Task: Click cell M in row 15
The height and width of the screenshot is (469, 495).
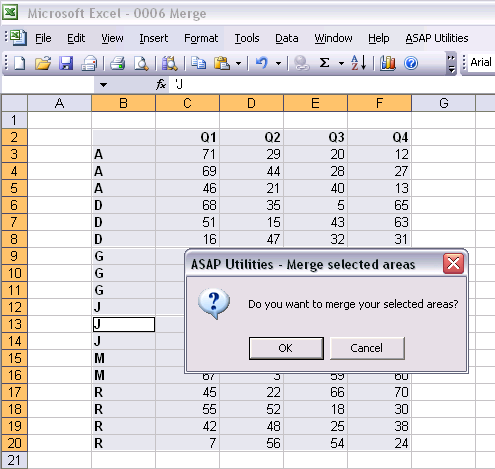Action: (123, 358)
